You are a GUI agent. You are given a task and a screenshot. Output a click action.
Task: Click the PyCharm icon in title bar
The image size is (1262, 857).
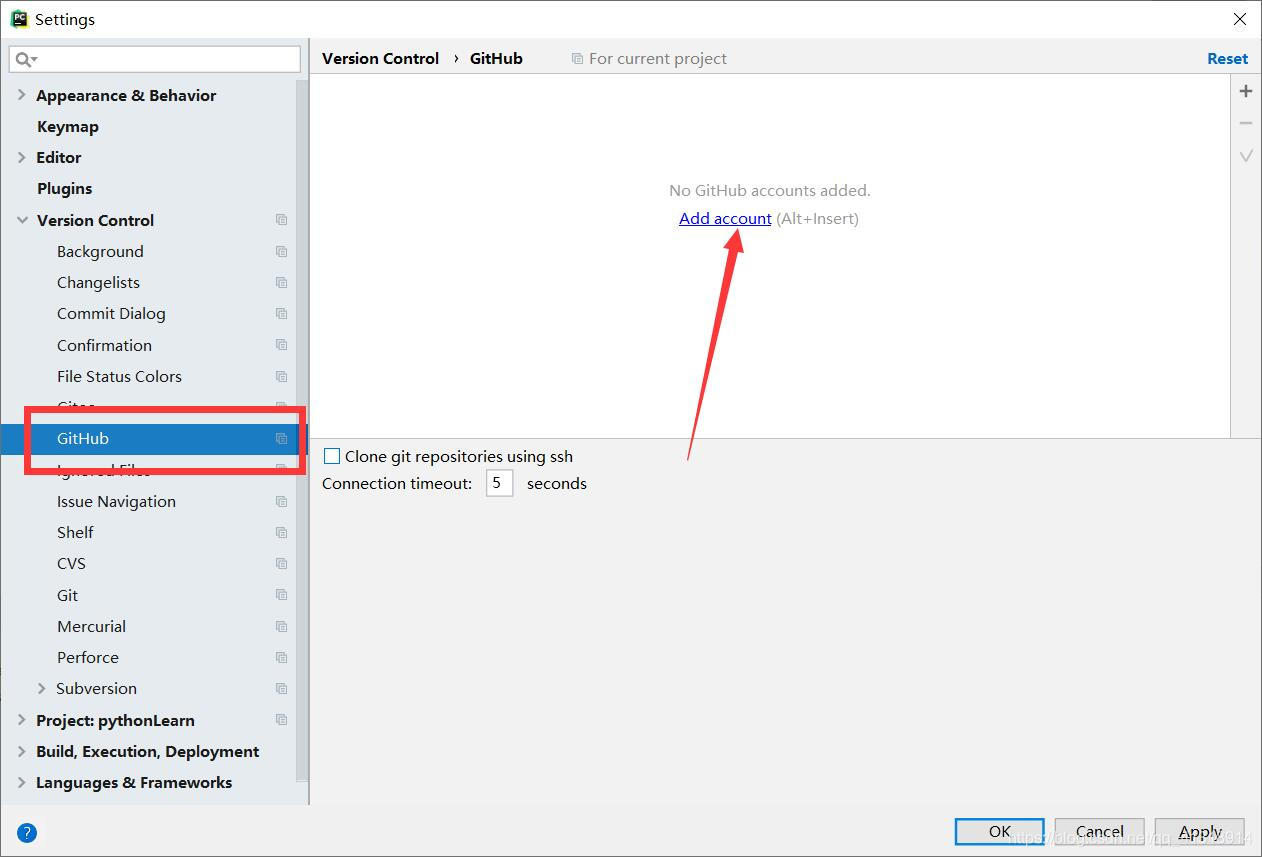(19, 19)
